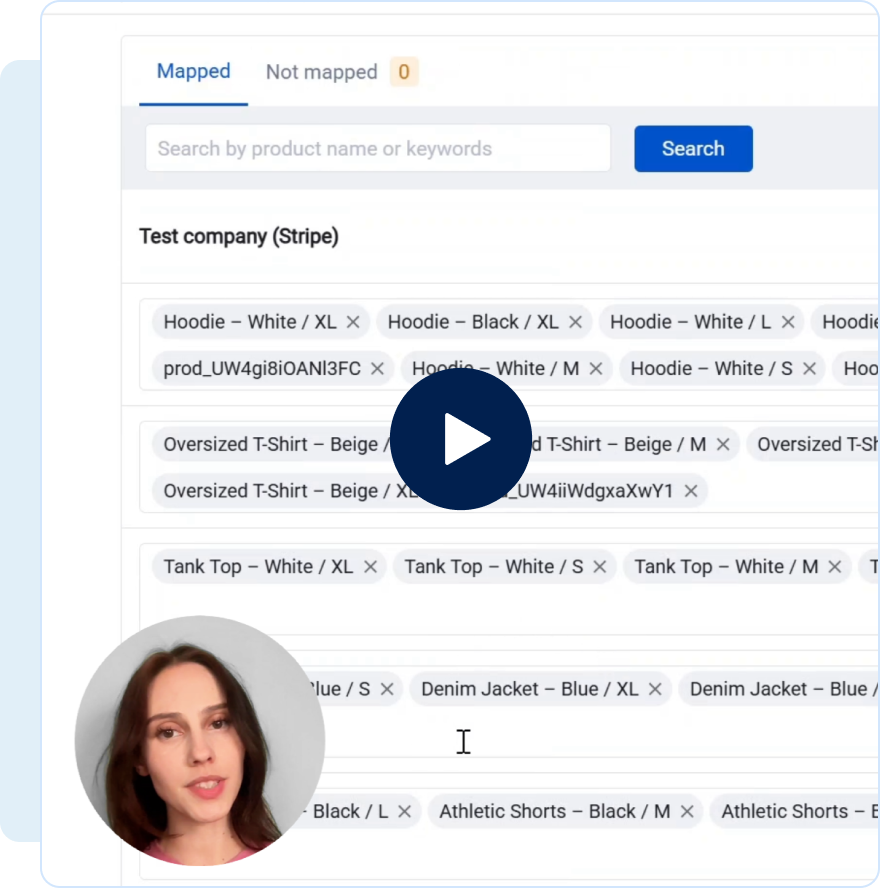Remove the Tank Top – White / S tag
880x888 pixels.
pos(600,566)
